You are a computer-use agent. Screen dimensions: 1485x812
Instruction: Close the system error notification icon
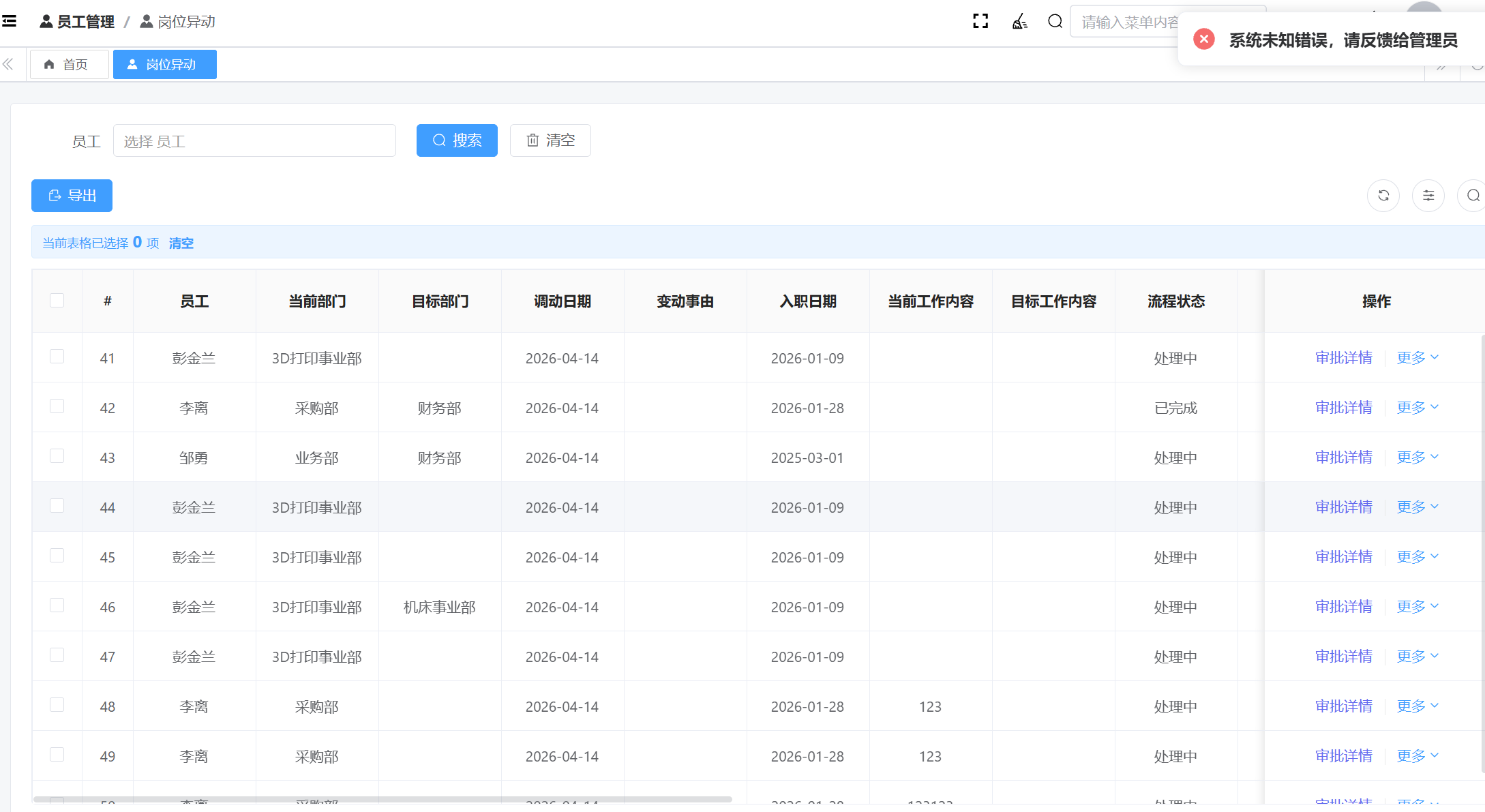(1204, 40)
